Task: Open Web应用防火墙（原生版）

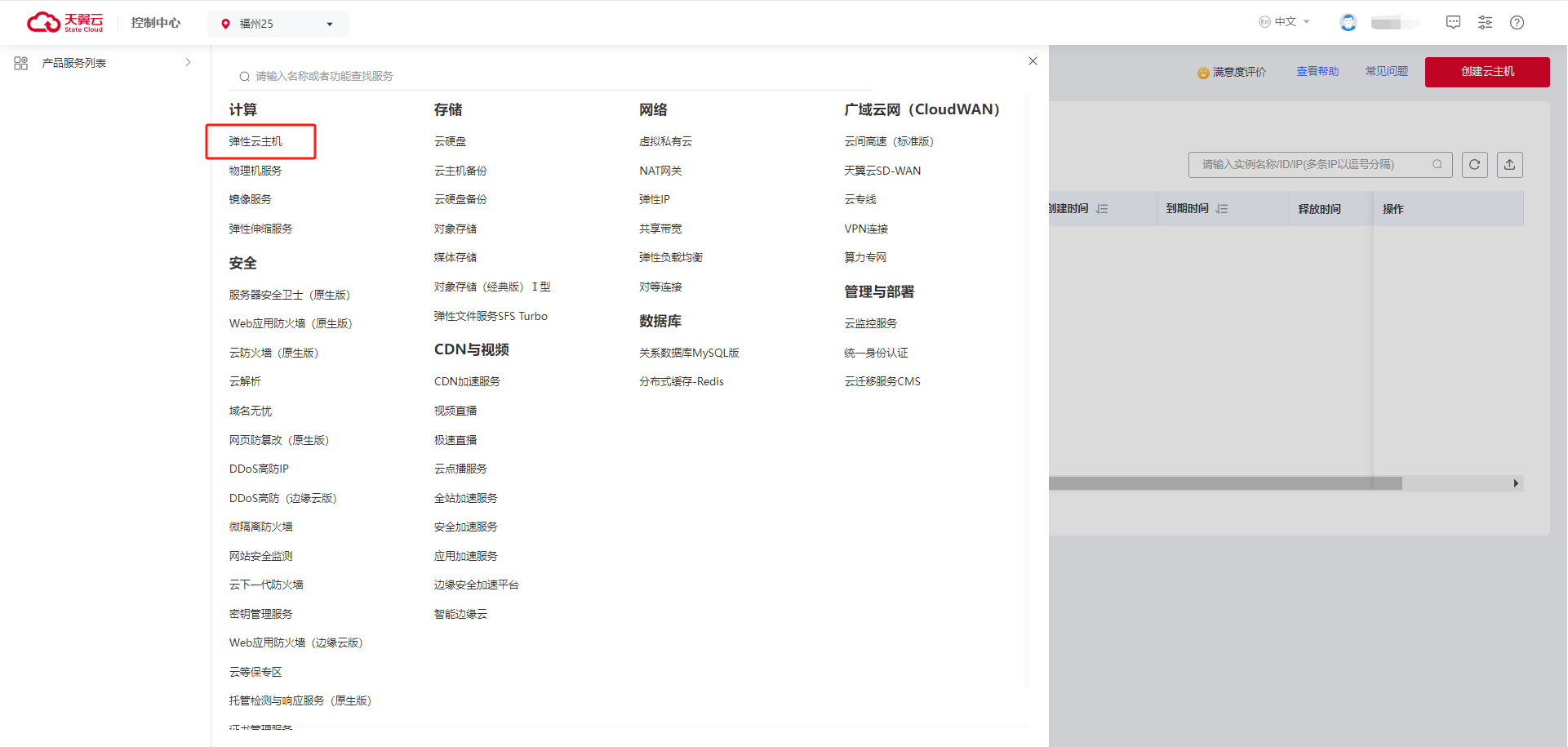Action: [291, 323]
